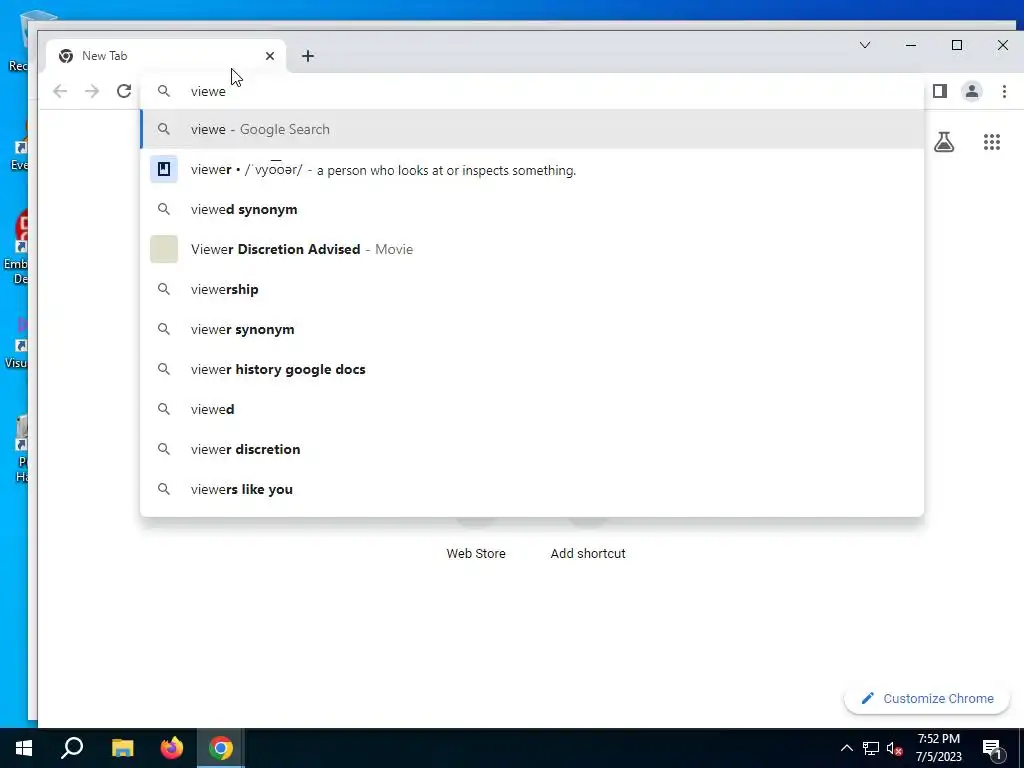Click the muted volume tray icon
This screenshot has width=1024, height=768.
pyautogui.click(x=895, y=748)
